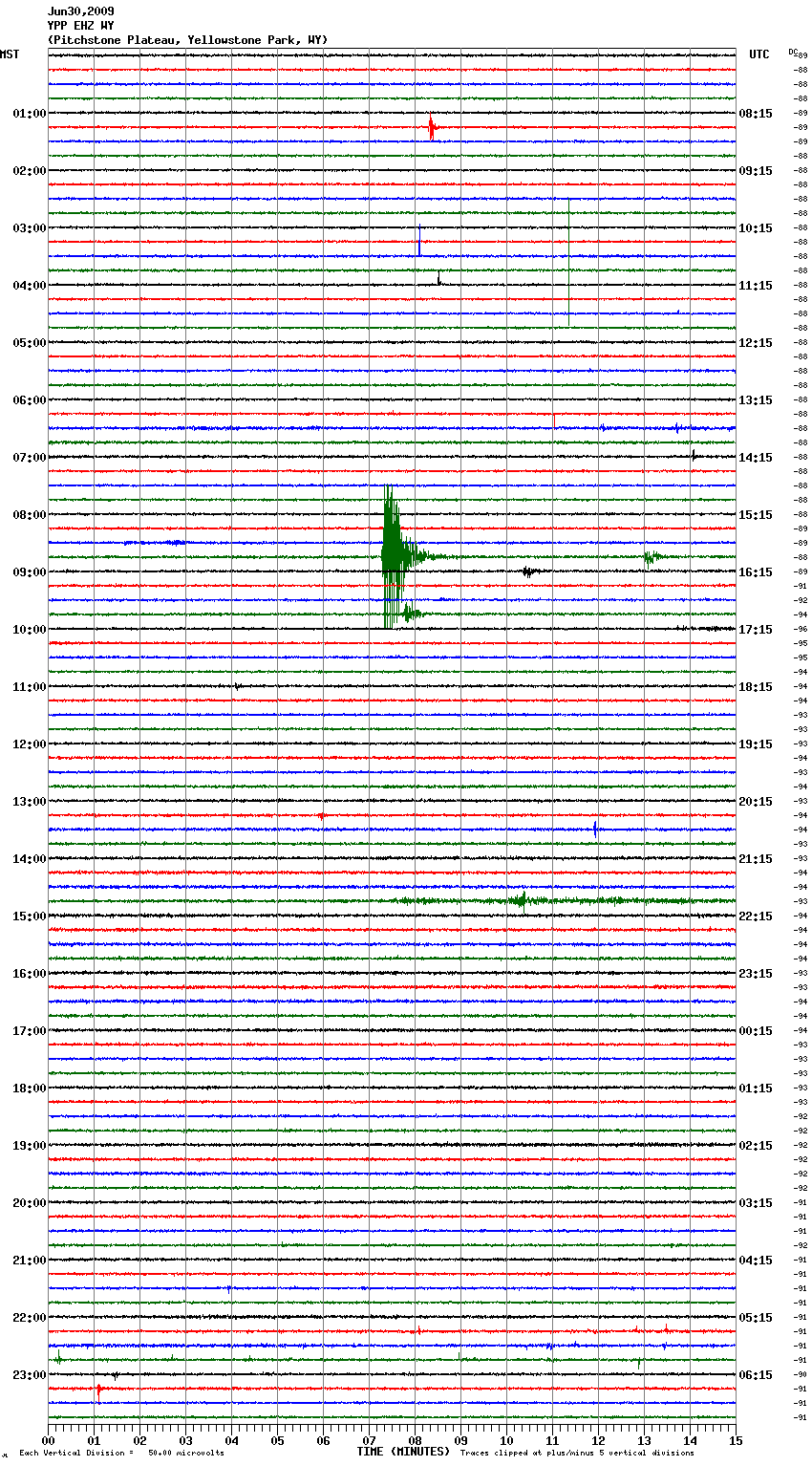Click the 06:00 MST hour label
Viewport: 812px width, 1466px height.
[30, 400]
